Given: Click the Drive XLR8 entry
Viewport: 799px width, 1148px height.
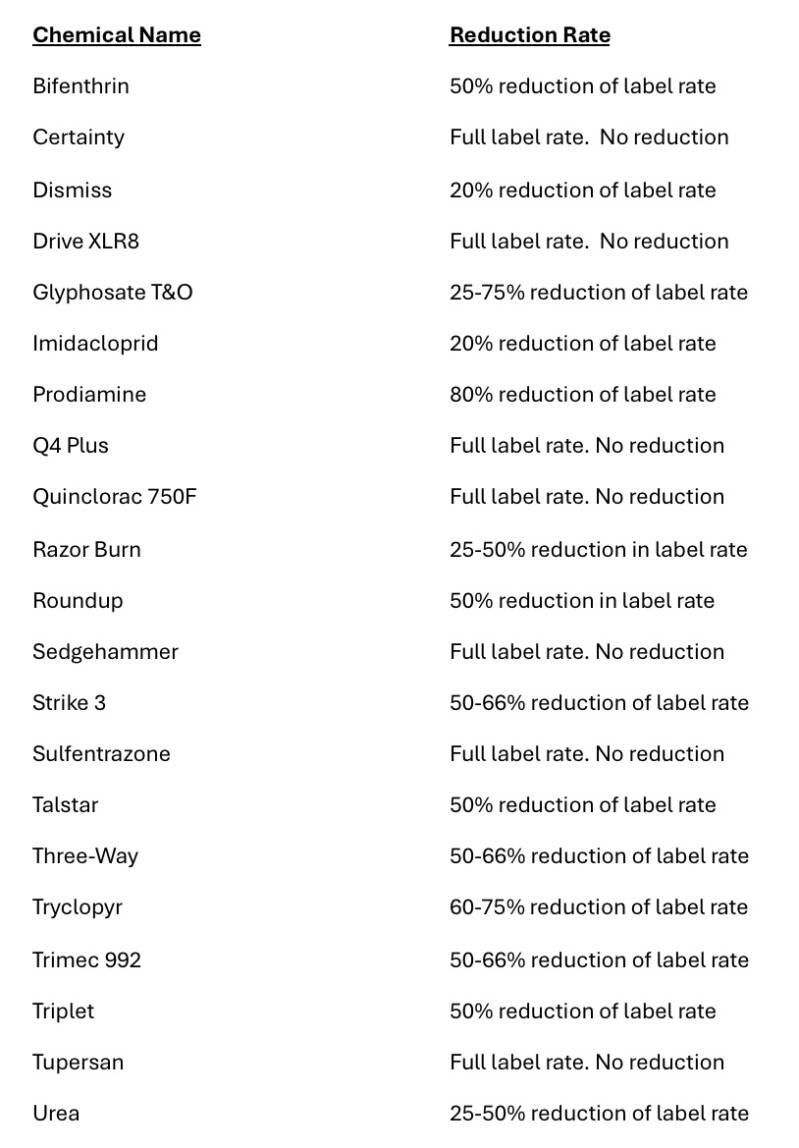Looking at the screenshot, I should (x=86, y=241).
